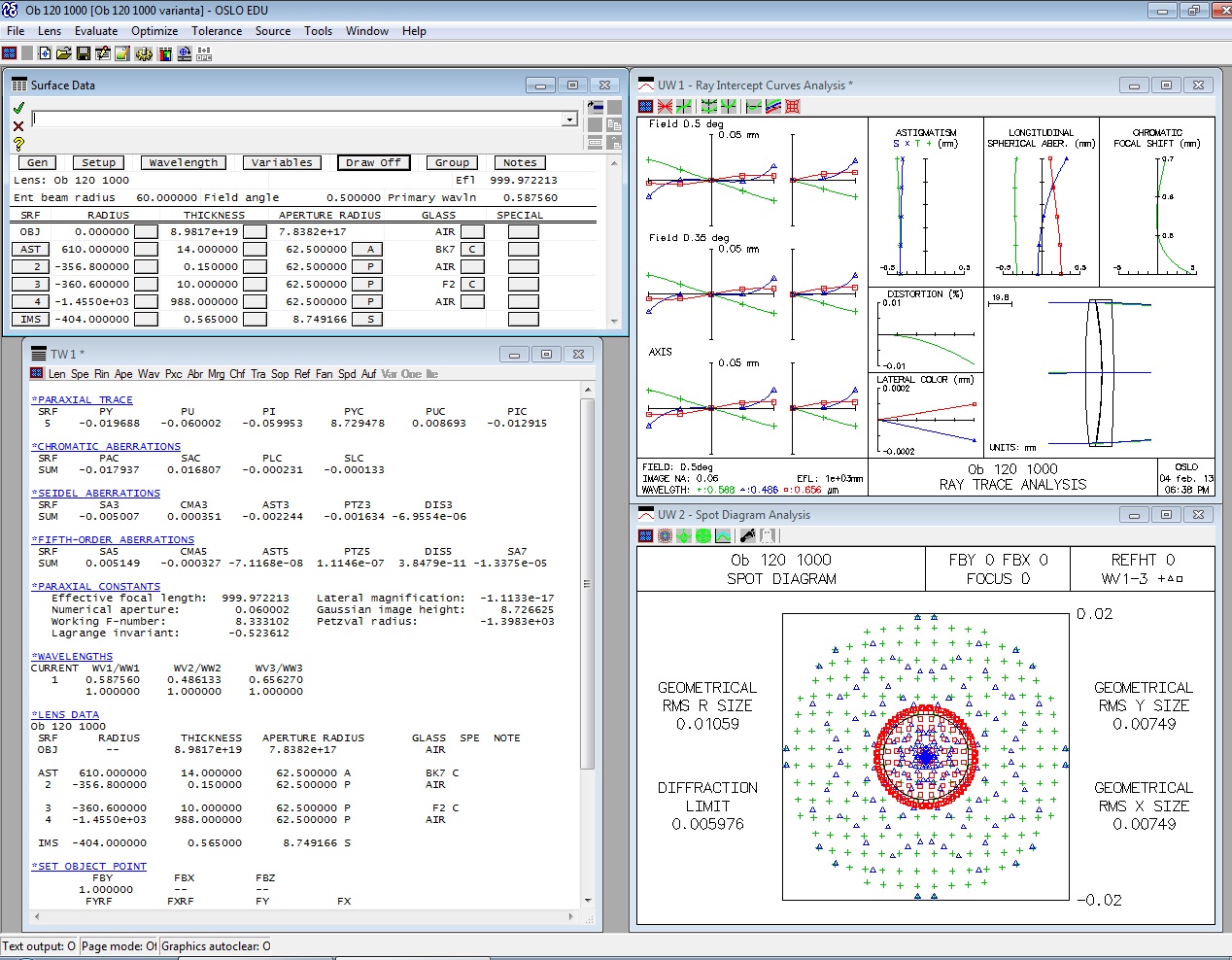
Task: Open the Evaluate menu
Action: click(x=96, y=31)
